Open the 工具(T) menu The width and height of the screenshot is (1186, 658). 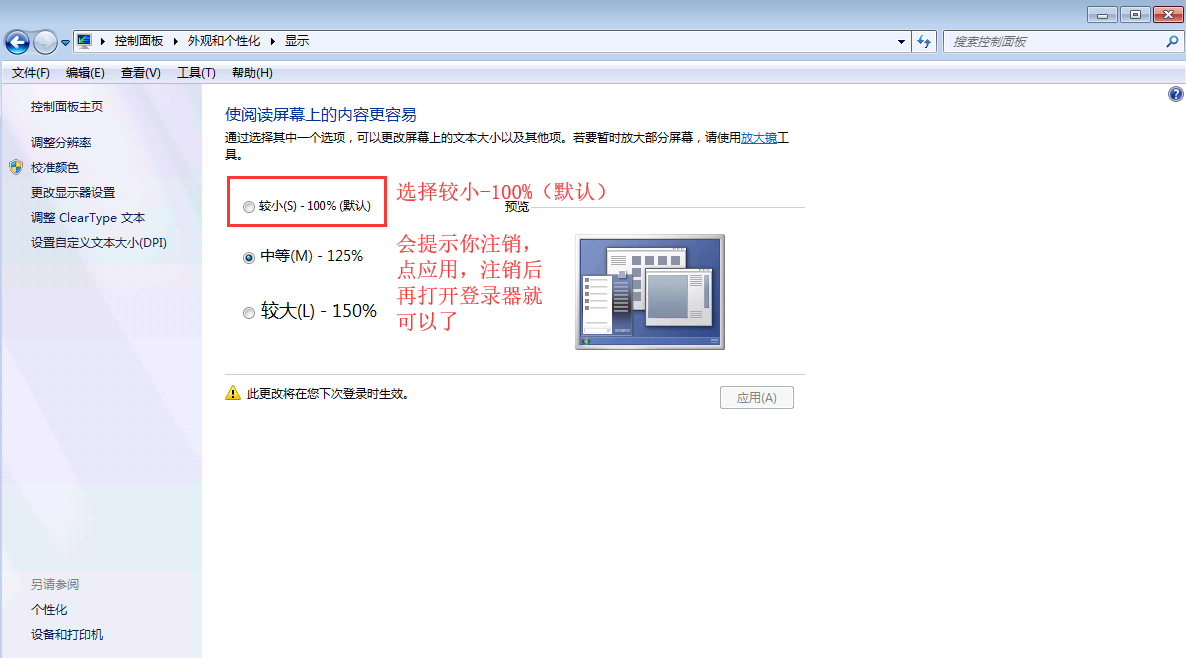pyautogui.click(x=196, y=73)
